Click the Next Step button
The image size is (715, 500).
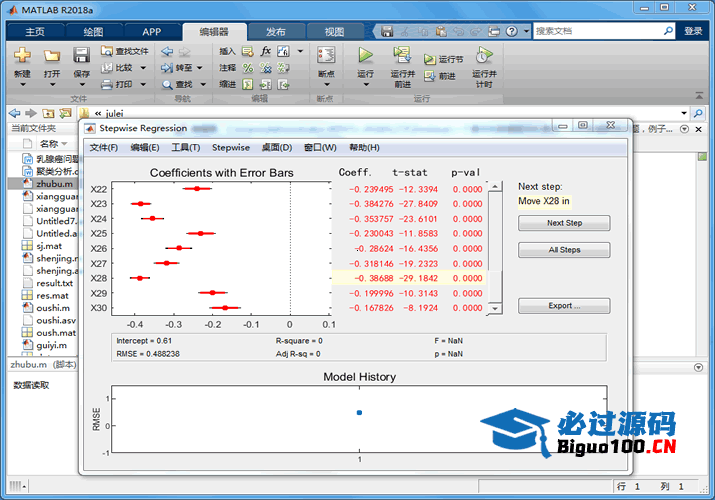[564, 223]
